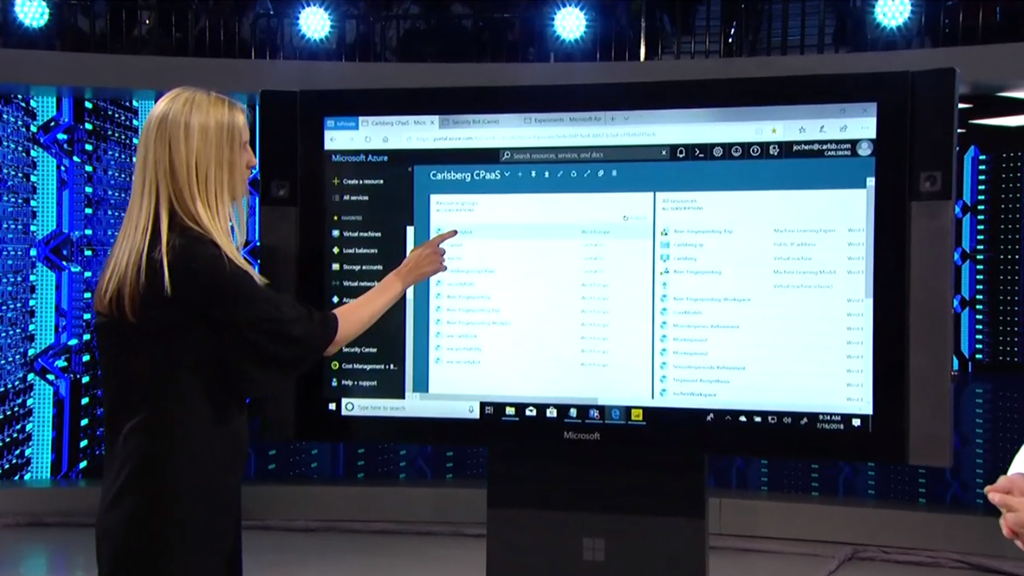Close the Carlsberg CPaaS tab
This screenshot has width=1024, height=576.
click(x=432, y=122)
